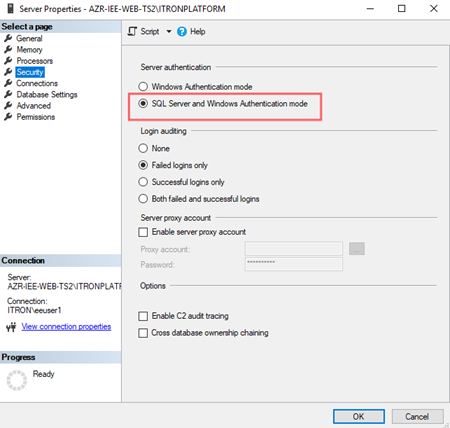Check Enable C2 audit tracing
The width and height of the screenshot is (450, 428).
(143, 316)
